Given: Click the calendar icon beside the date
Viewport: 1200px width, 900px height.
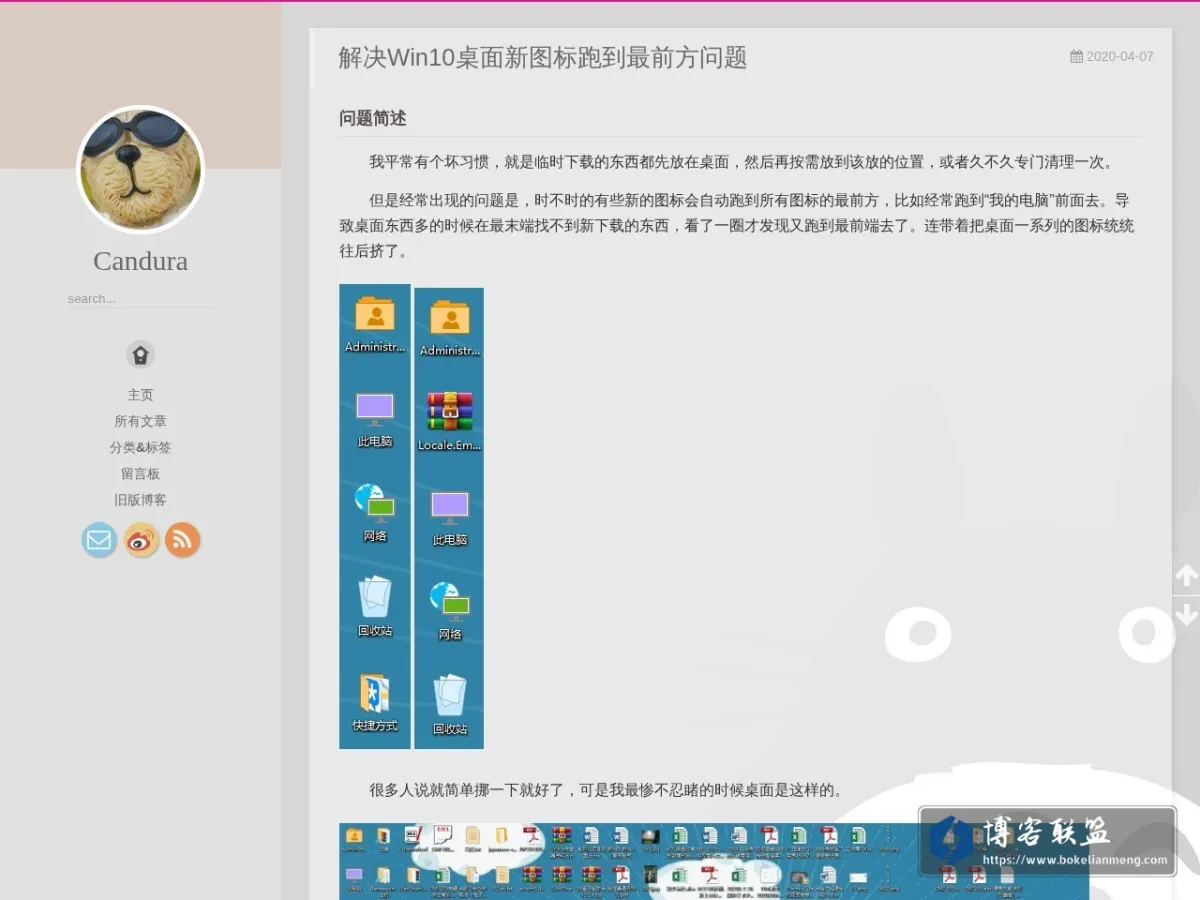Looking at the screenshot, I should pos(1076,57).
